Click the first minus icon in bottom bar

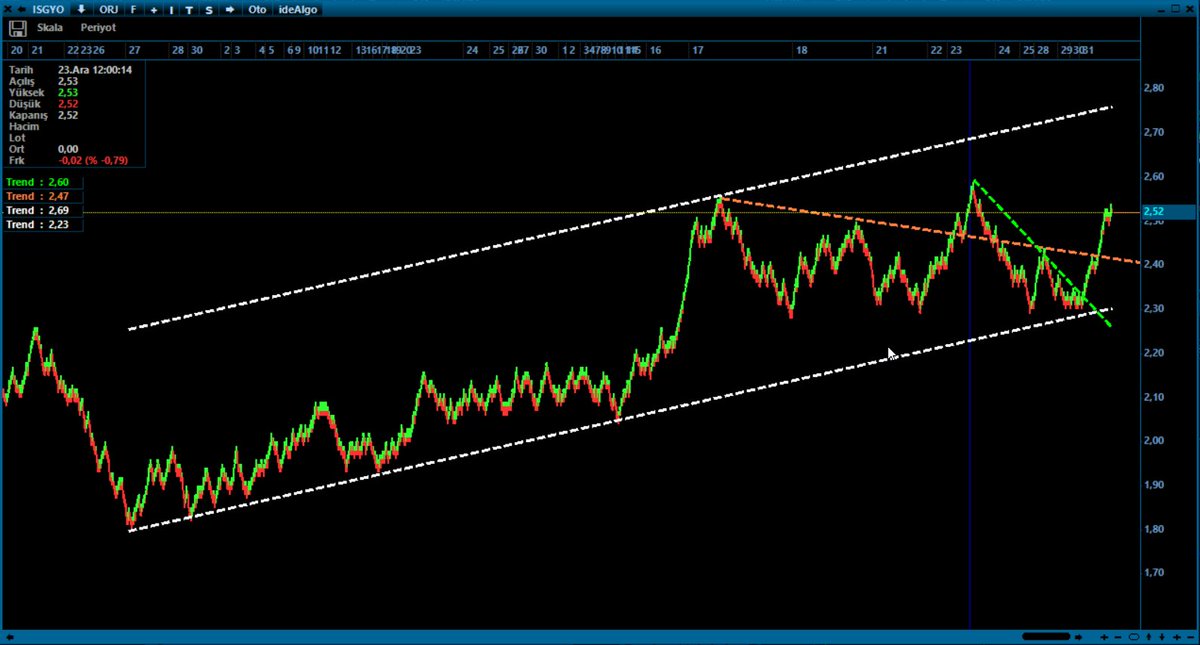pos(1119,636)
